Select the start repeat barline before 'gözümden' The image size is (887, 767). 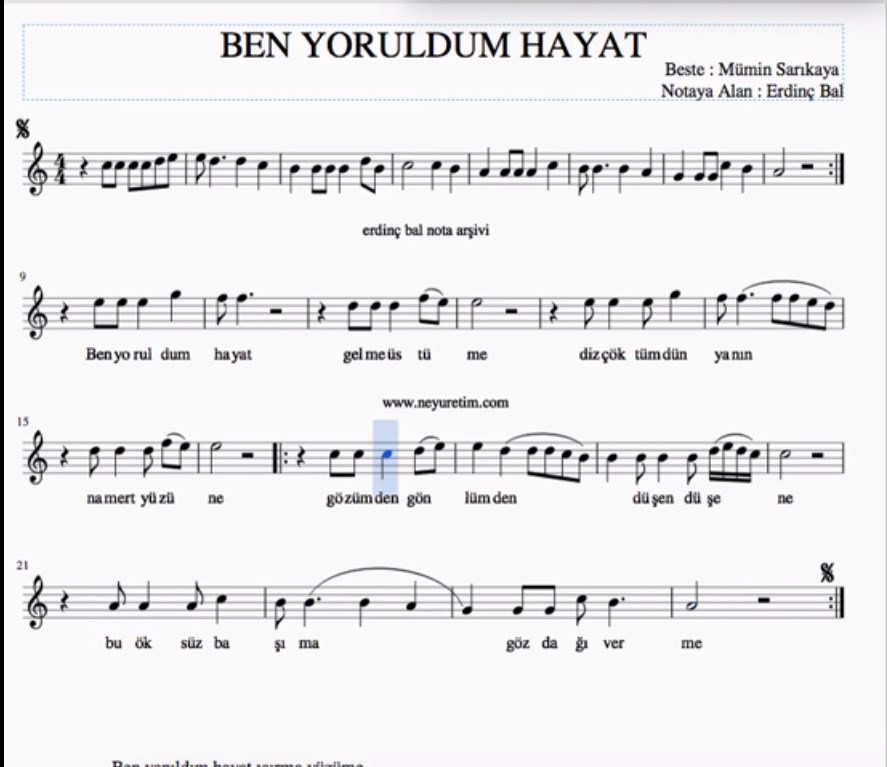[x=281, y=458]
